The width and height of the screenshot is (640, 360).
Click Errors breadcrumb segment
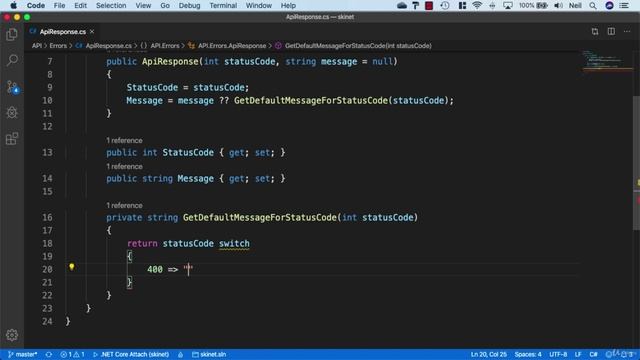58,46
